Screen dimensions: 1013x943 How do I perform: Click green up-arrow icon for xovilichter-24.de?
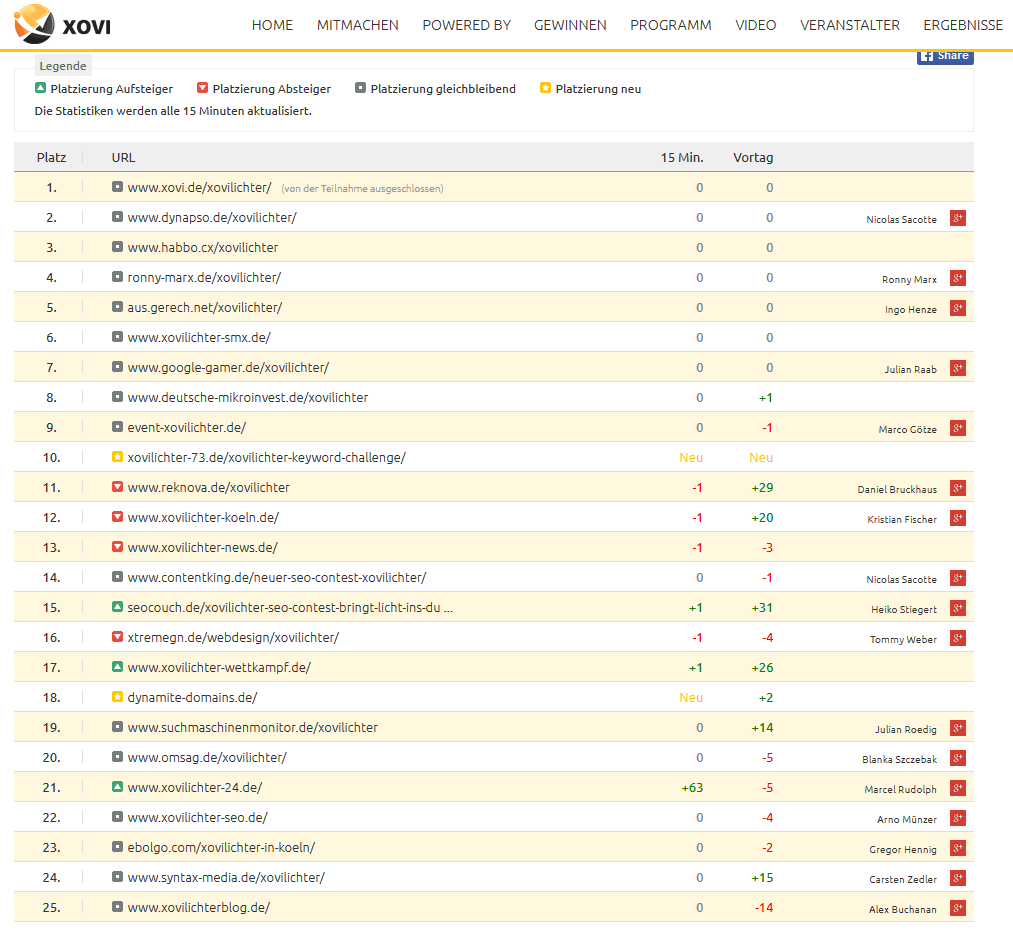point(117,787)
